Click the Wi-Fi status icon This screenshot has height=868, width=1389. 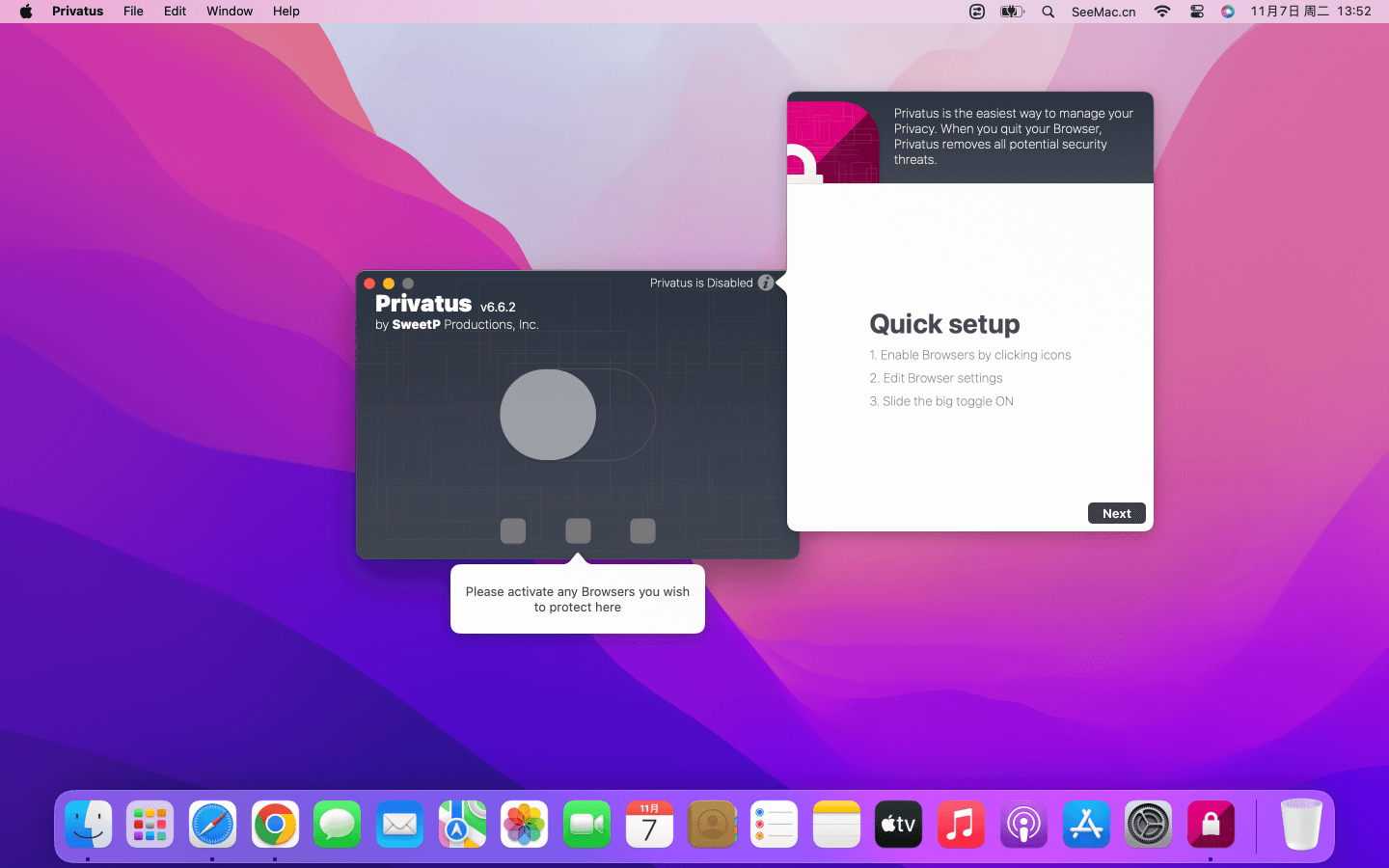(x=1162, y=12)
